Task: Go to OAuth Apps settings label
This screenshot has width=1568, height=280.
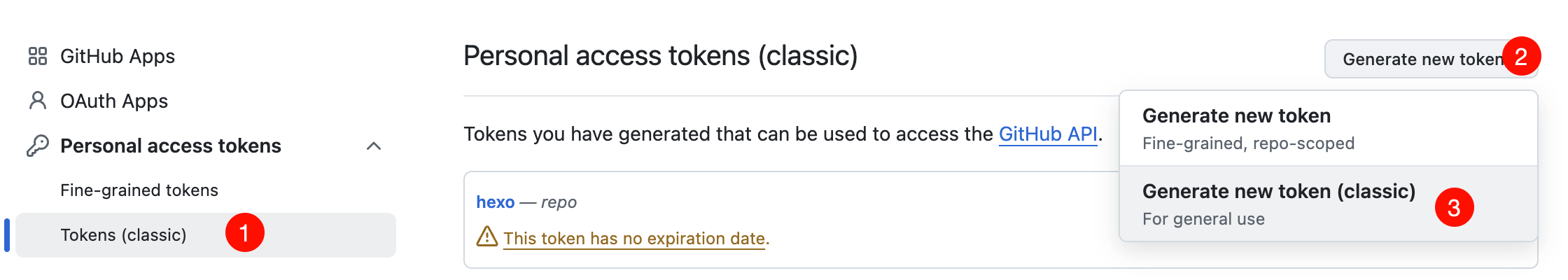Action: pos(114,101)
